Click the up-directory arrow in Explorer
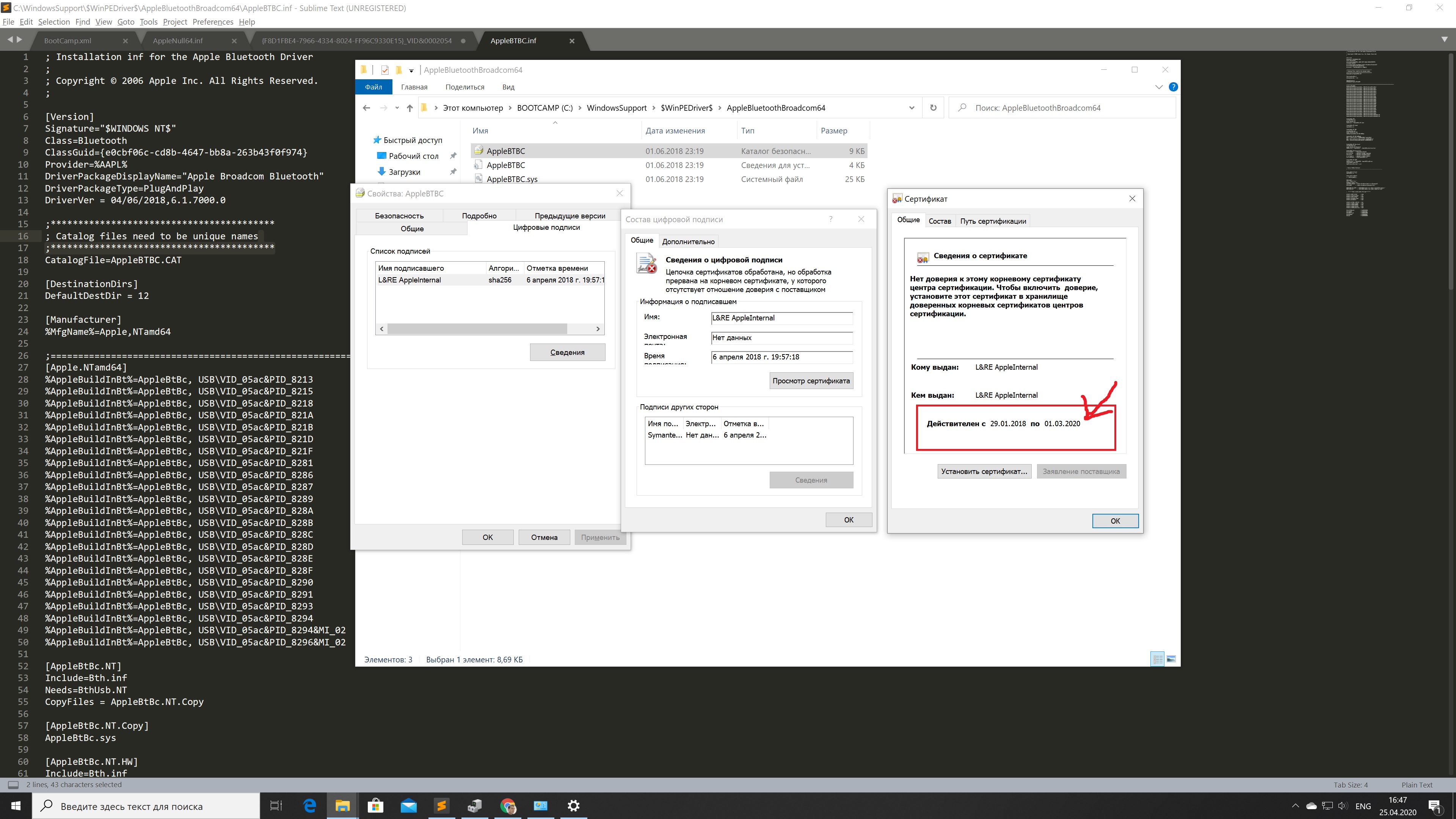The height and width of the screenshot is (819, 1456). coord(410,108)
